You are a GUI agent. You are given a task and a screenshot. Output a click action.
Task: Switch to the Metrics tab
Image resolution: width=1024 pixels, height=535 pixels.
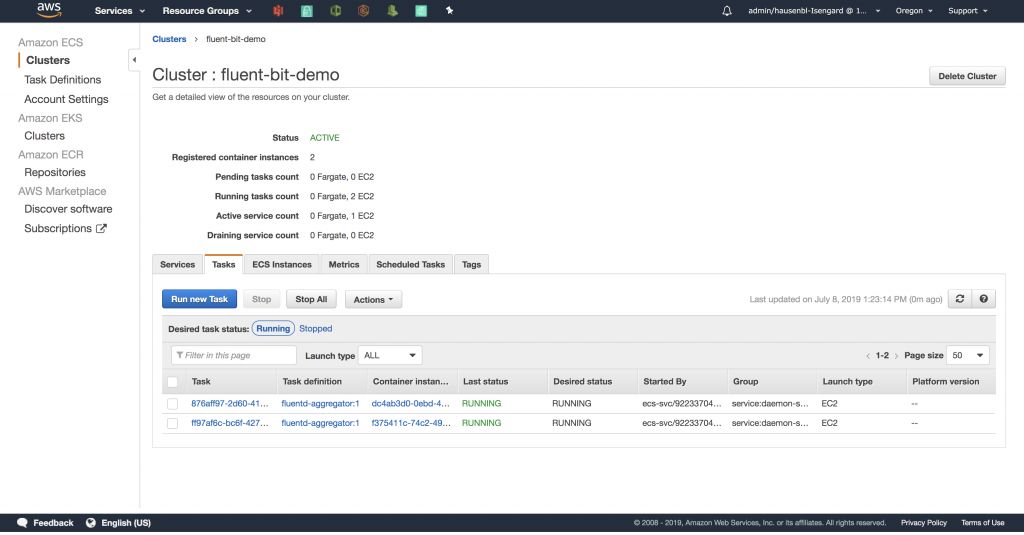pyautogui.click(x=344, y=265)
